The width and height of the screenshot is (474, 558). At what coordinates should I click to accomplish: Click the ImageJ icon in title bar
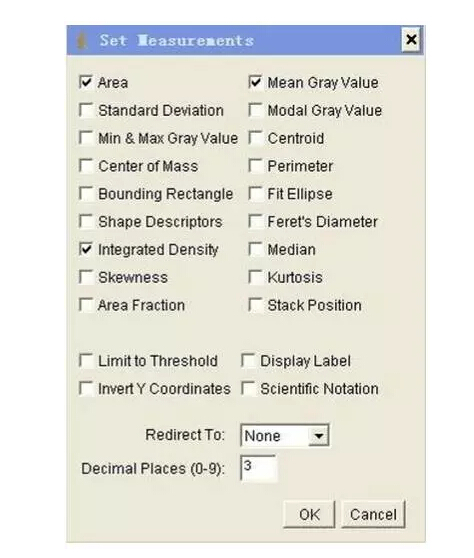click(82, 41)
